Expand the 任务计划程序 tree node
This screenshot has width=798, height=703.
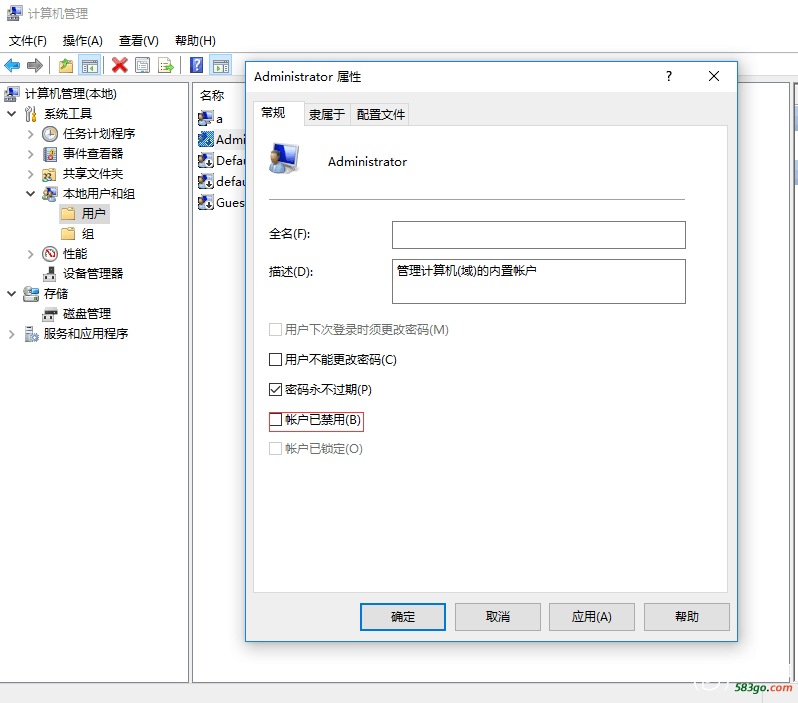(31, 134)
